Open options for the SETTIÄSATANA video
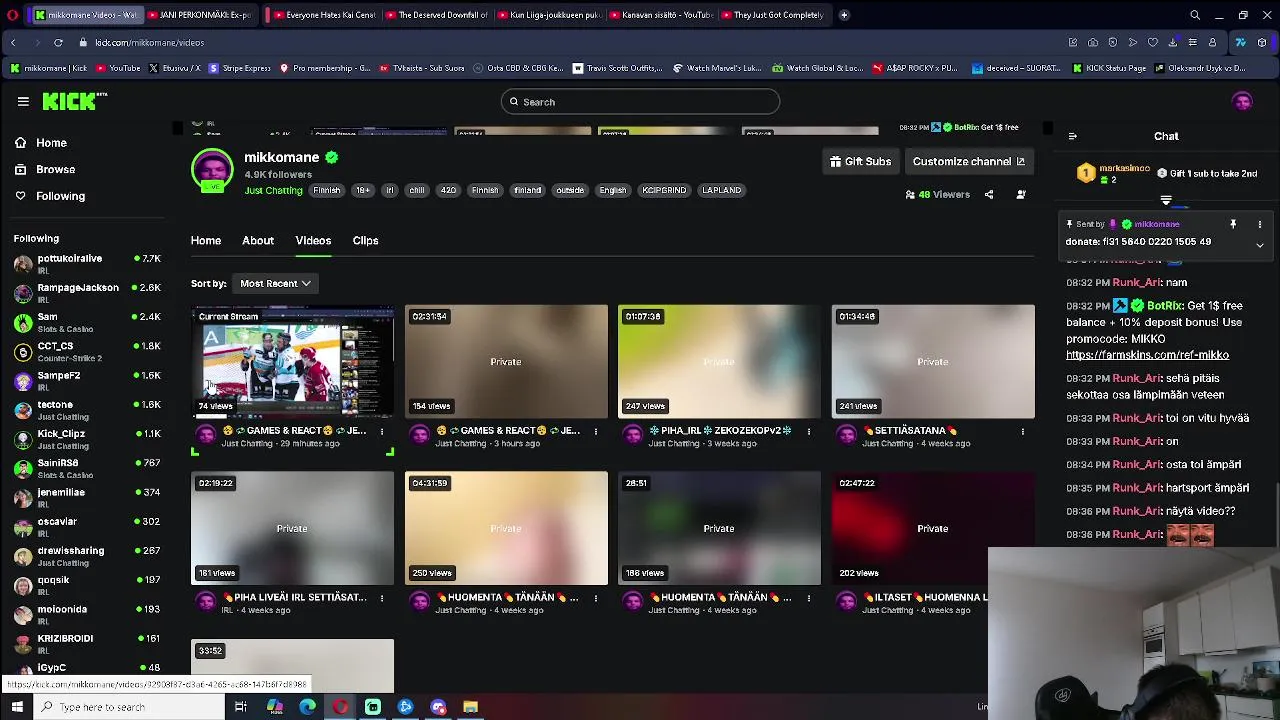The image size is (1280, 720). pyautogui.click(x=1023, y=431)
